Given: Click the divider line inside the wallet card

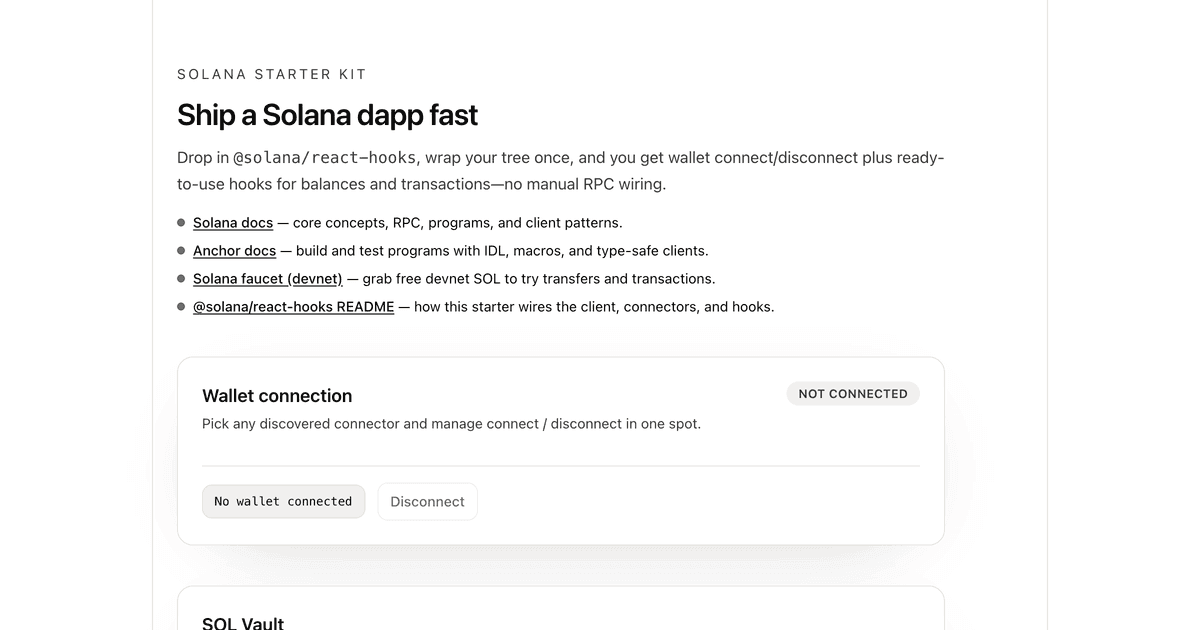Looking at the screenshot, I should 560,463.
